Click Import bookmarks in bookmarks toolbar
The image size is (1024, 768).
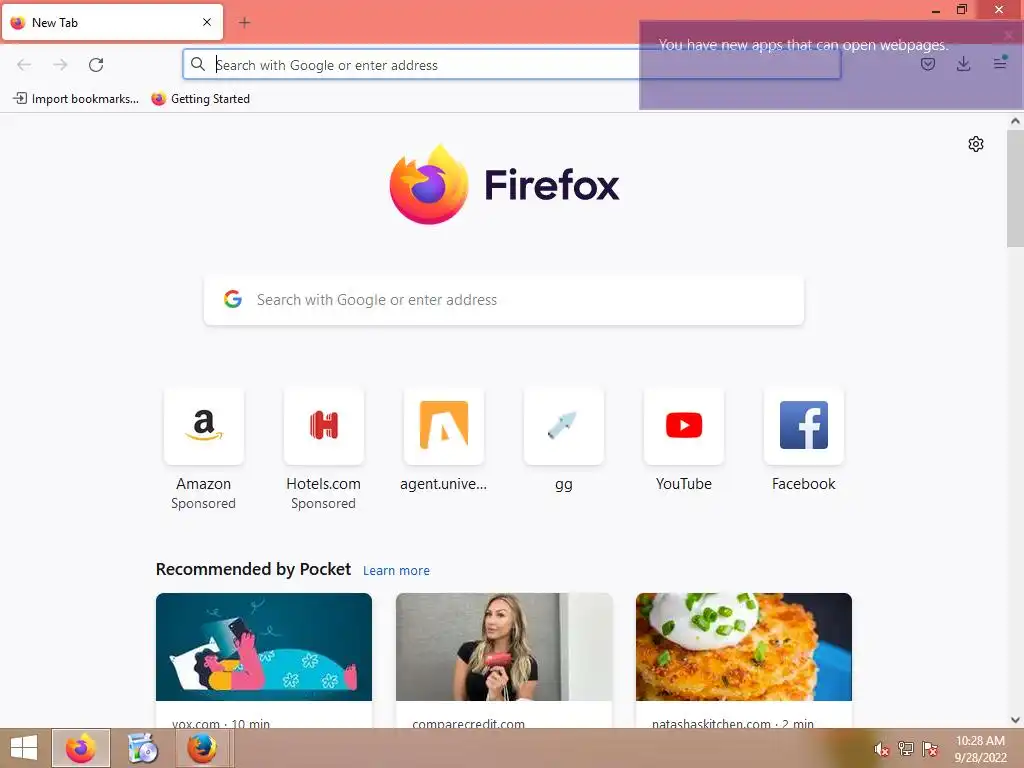tap(76, 99)
